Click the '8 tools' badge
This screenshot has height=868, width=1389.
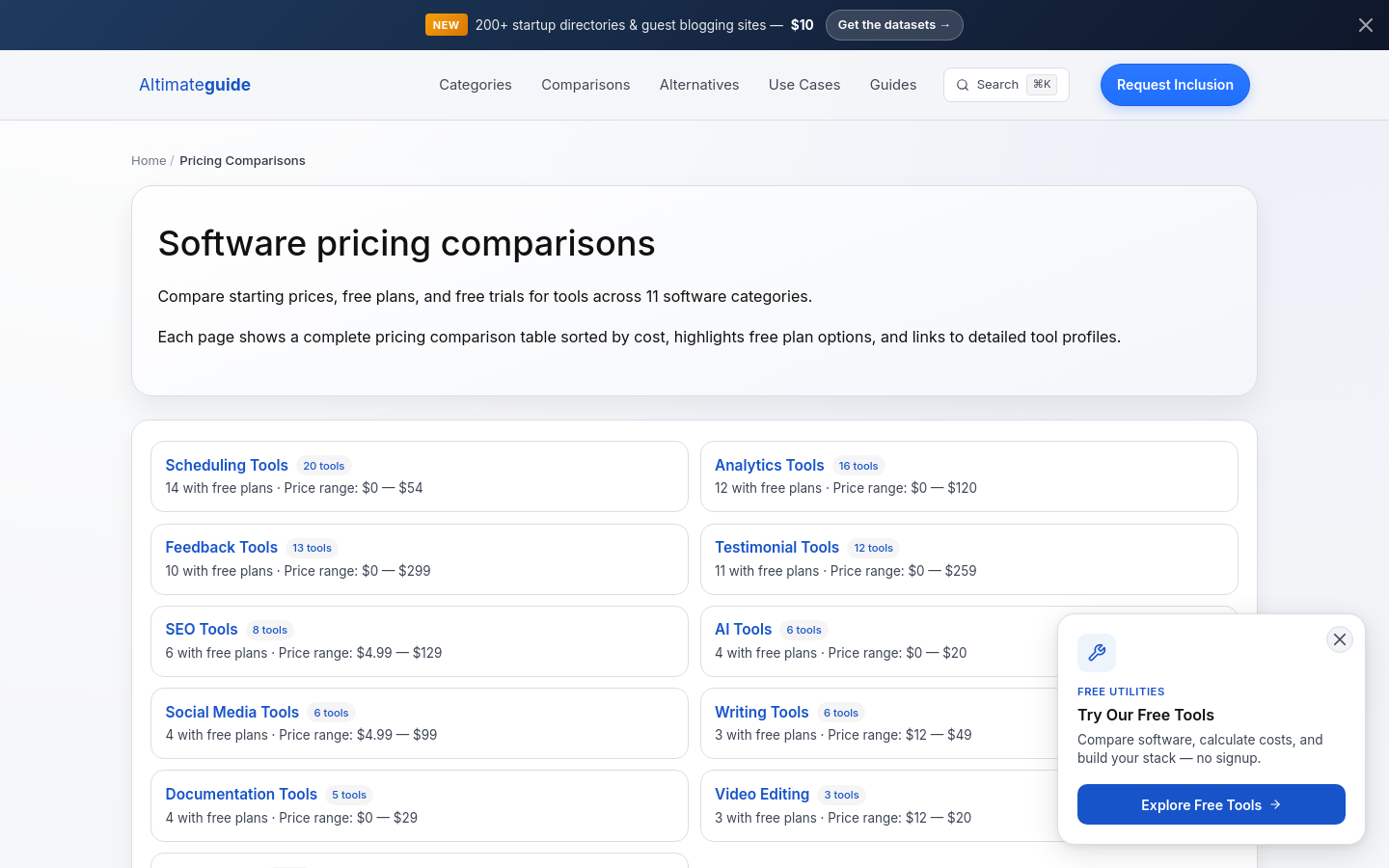click(x=270, y=630)
